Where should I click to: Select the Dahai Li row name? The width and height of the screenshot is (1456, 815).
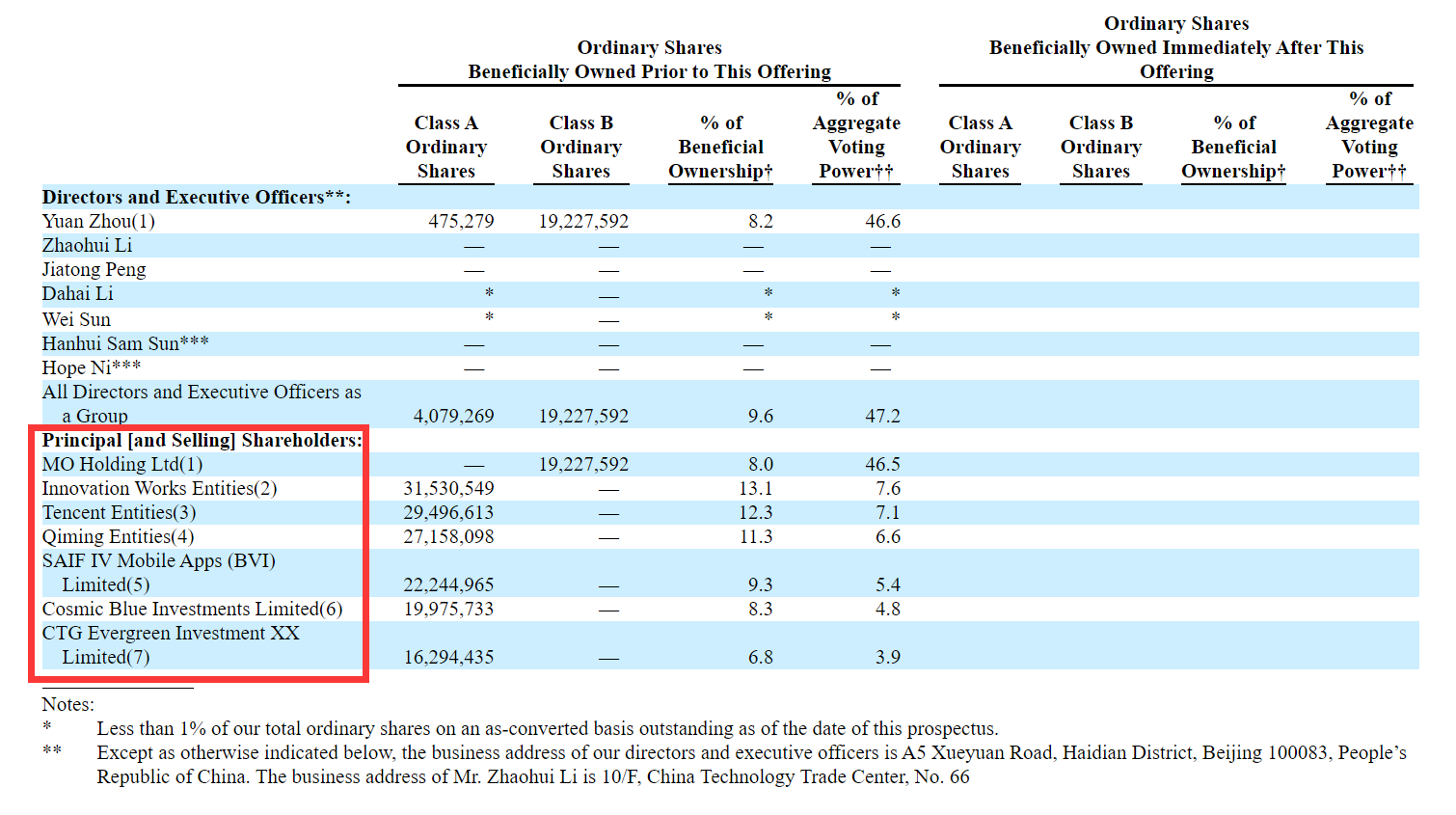click(x=77, y=294)
